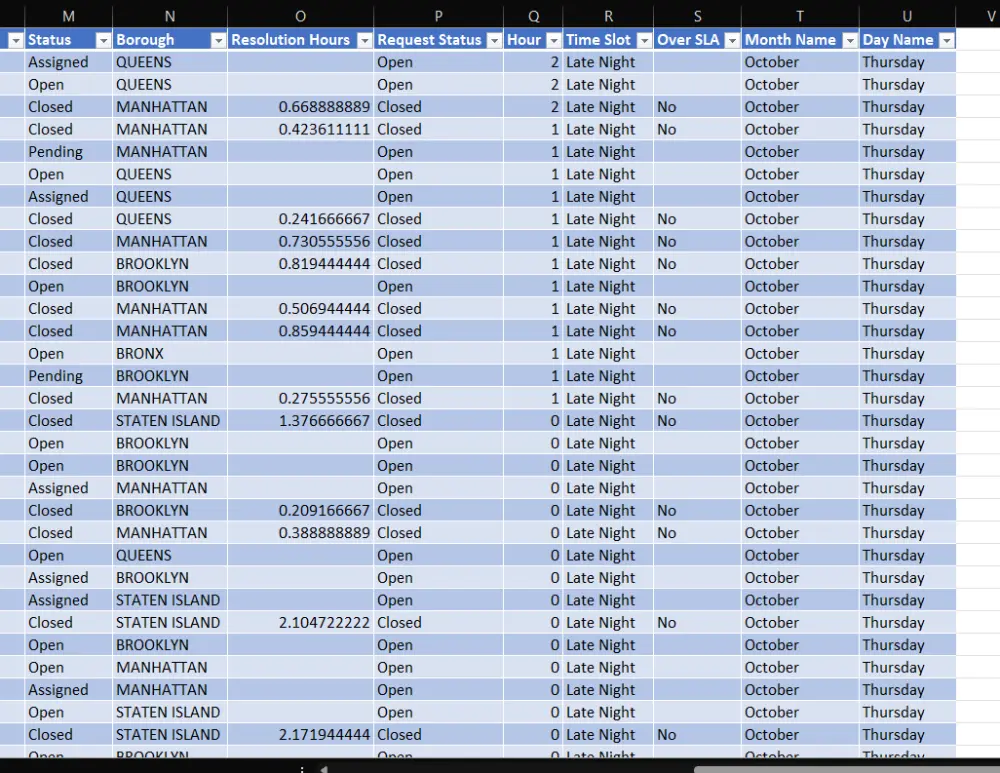Open the Request Status filter arrow
The height and width of the screenshot is (773, 1000).
click(x=494, y=40)
